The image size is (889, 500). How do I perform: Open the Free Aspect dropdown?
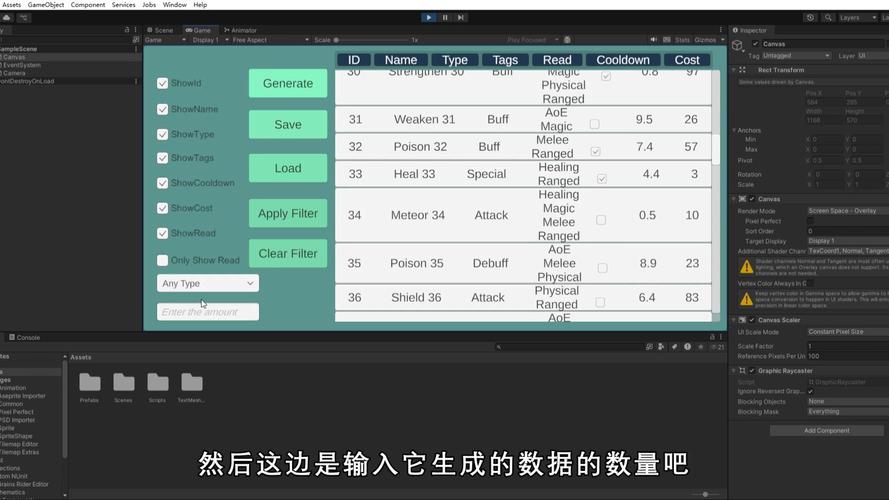tap(270, 40)
